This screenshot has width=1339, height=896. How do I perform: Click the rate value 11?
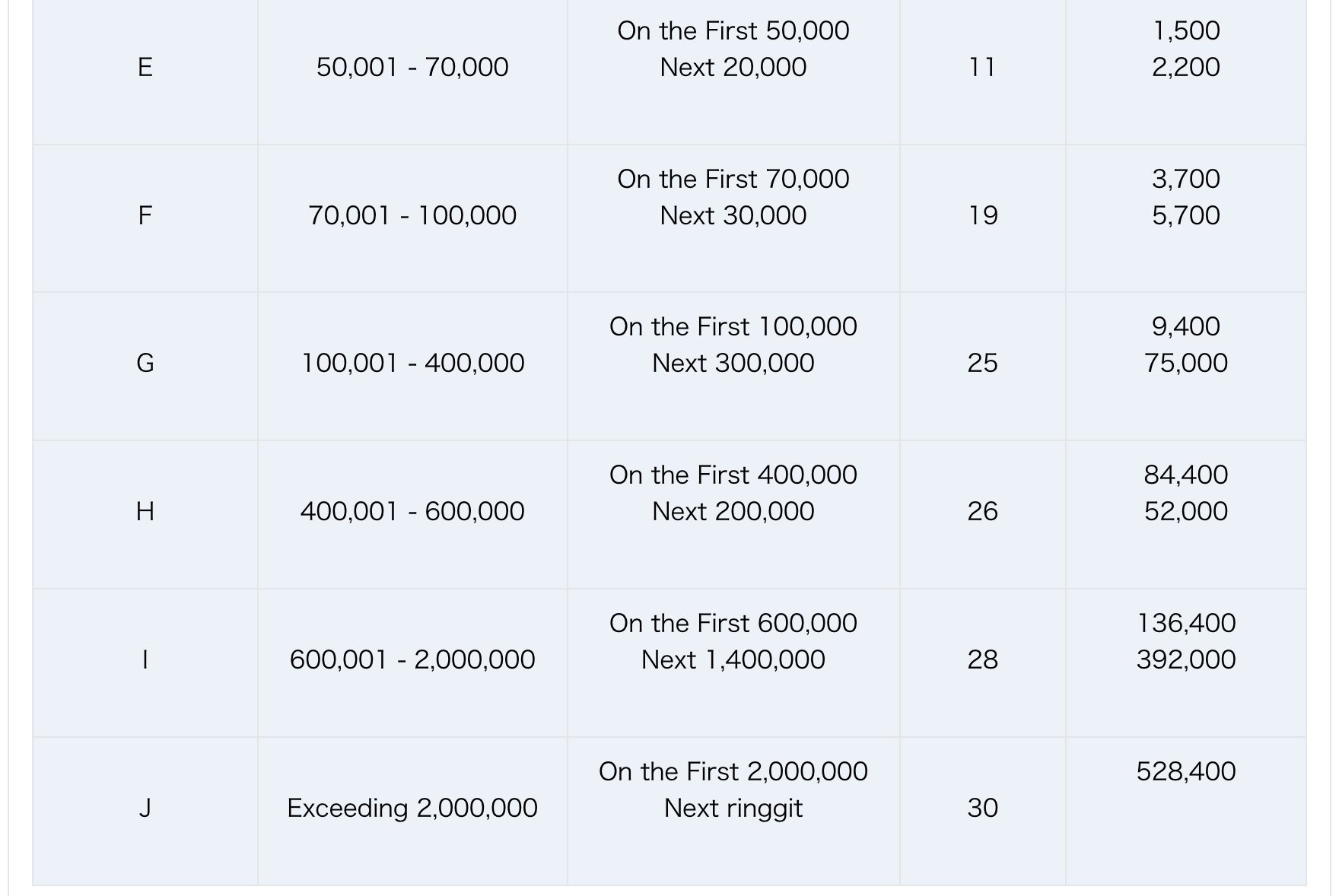(x=982, y=68)
